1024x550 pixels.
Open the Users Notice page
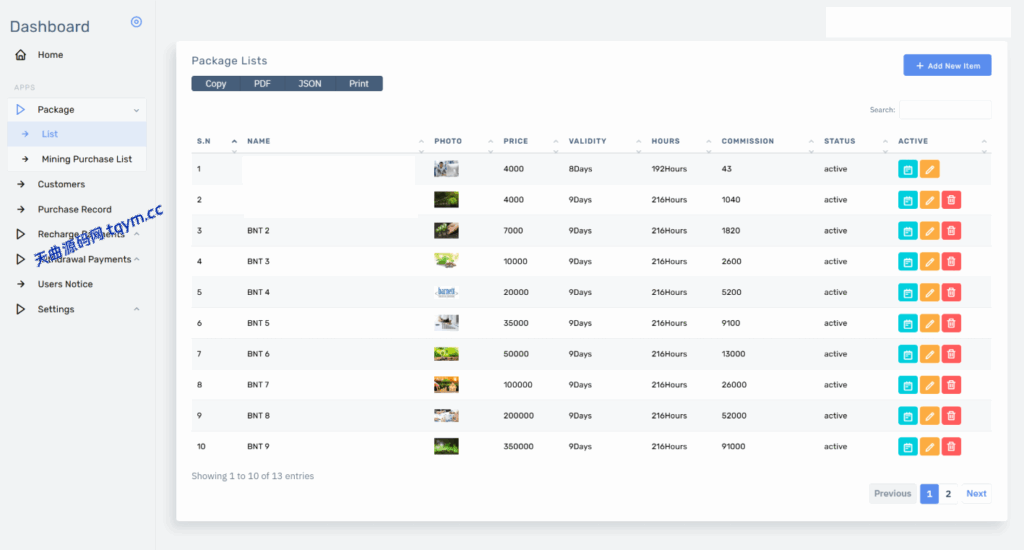point(65,284)
